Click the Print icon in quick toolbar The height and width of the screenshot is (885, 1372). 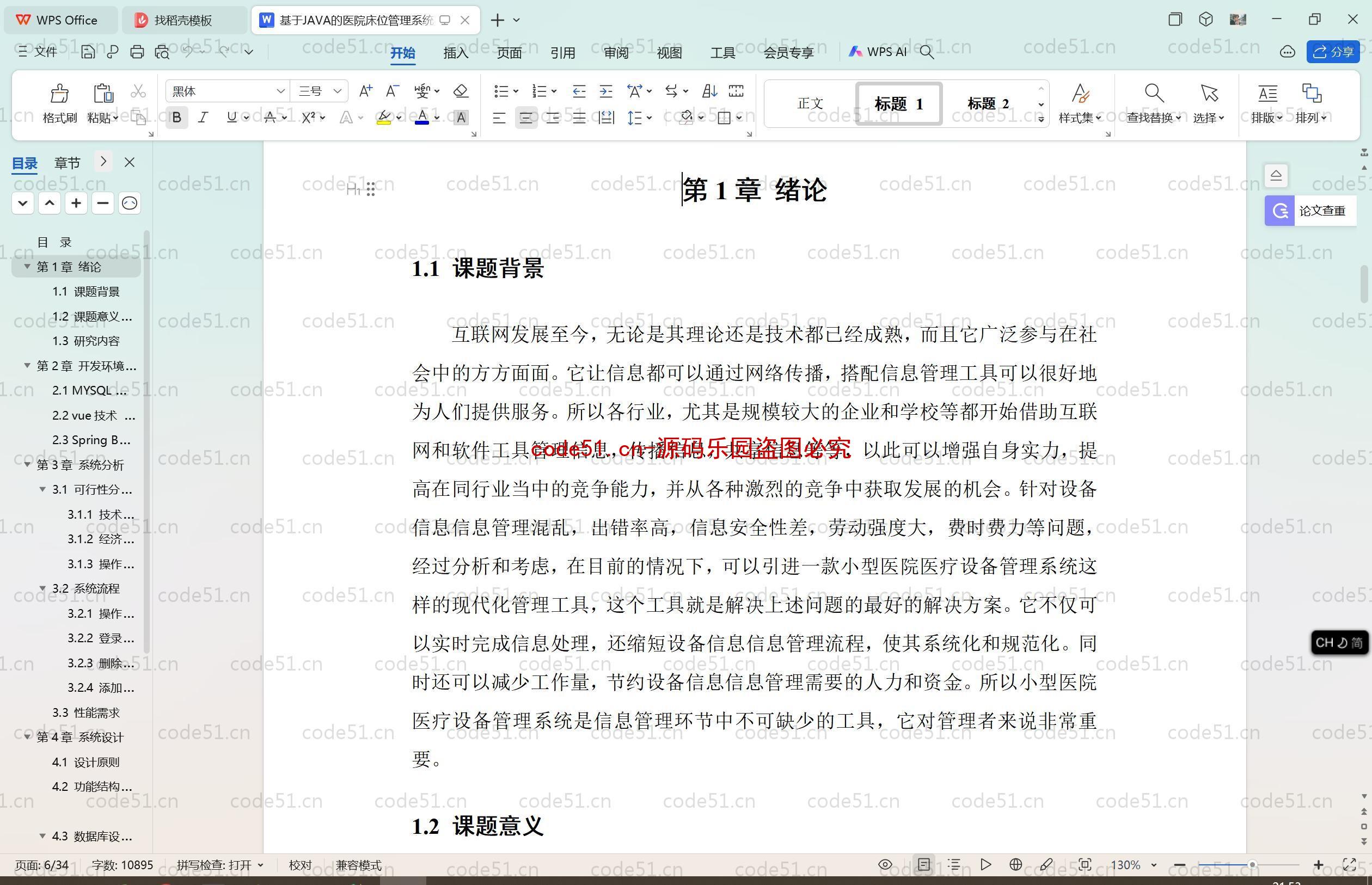137,52
